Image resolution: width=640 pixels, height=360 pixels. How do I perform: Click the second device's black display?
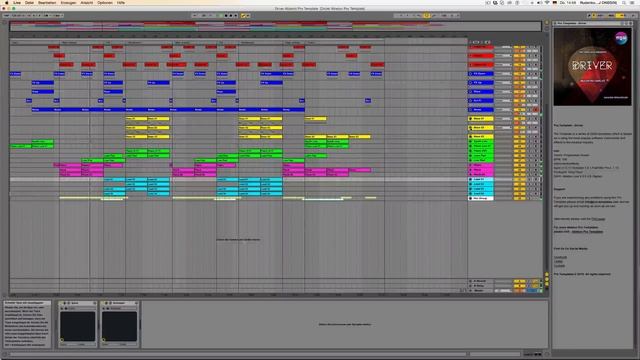tap(119, 327)
